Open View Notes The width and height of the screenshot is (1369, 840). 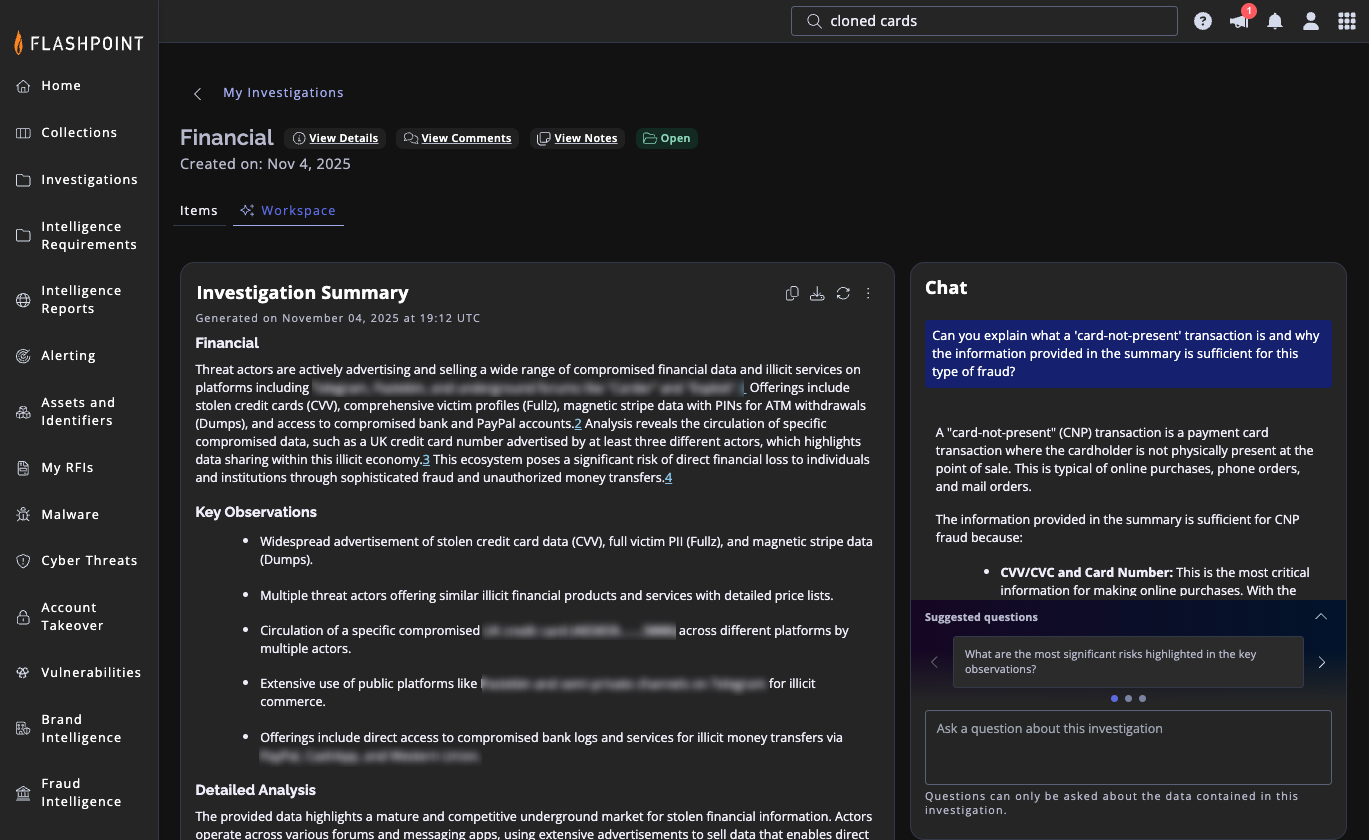click(x=577, y=138)
